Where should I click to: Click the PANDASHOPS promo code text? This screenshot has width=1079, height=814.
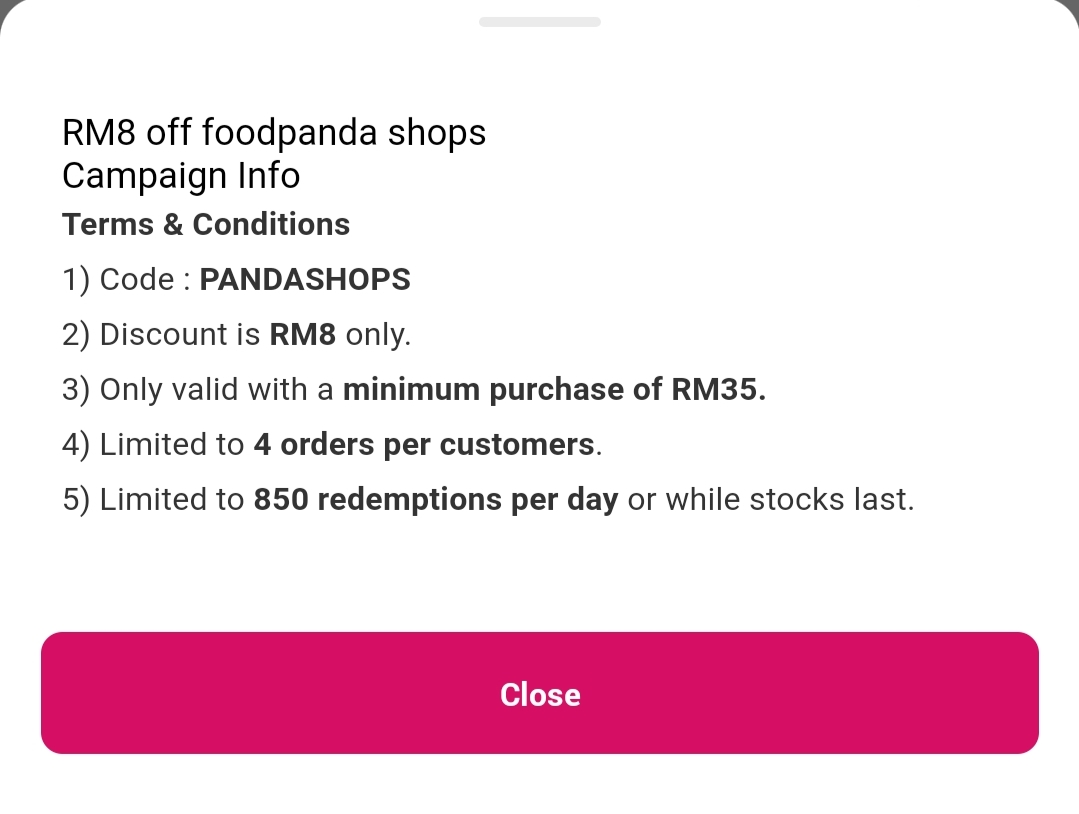tap(305, 280)
